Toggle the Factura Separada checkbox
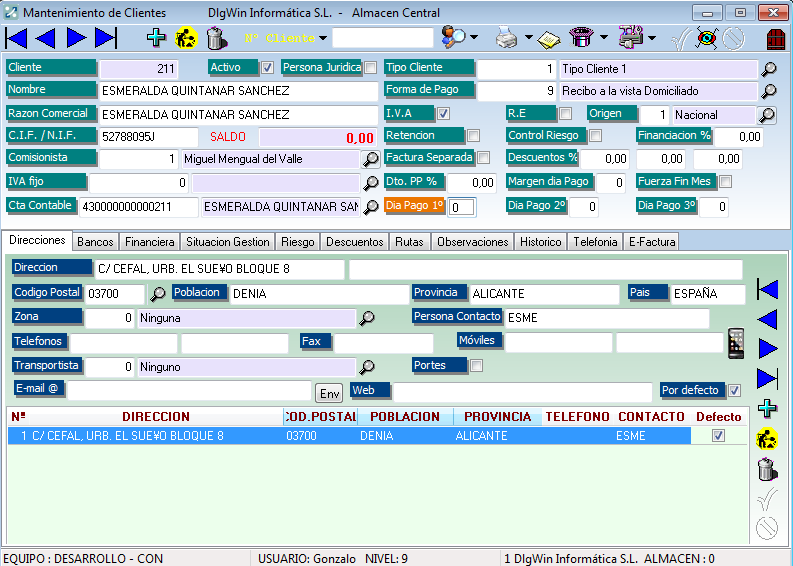793x566 pixels. click(483, 158)
